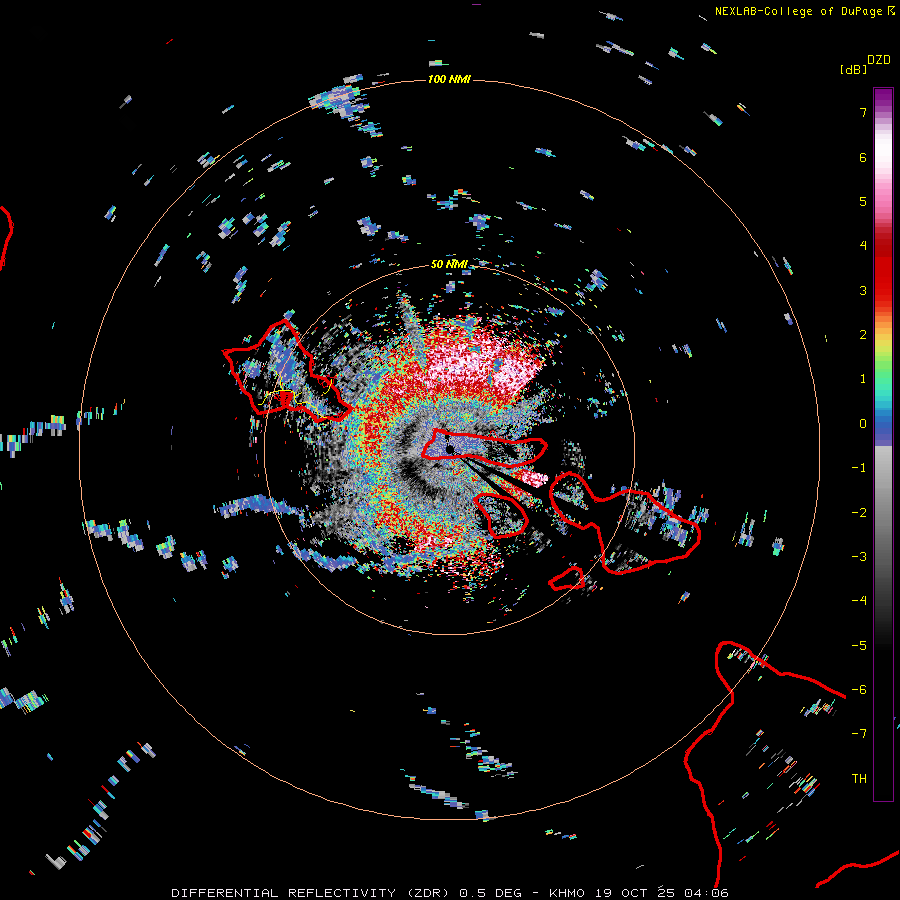Click the KHMO station identifier

[x=567, y=893]
